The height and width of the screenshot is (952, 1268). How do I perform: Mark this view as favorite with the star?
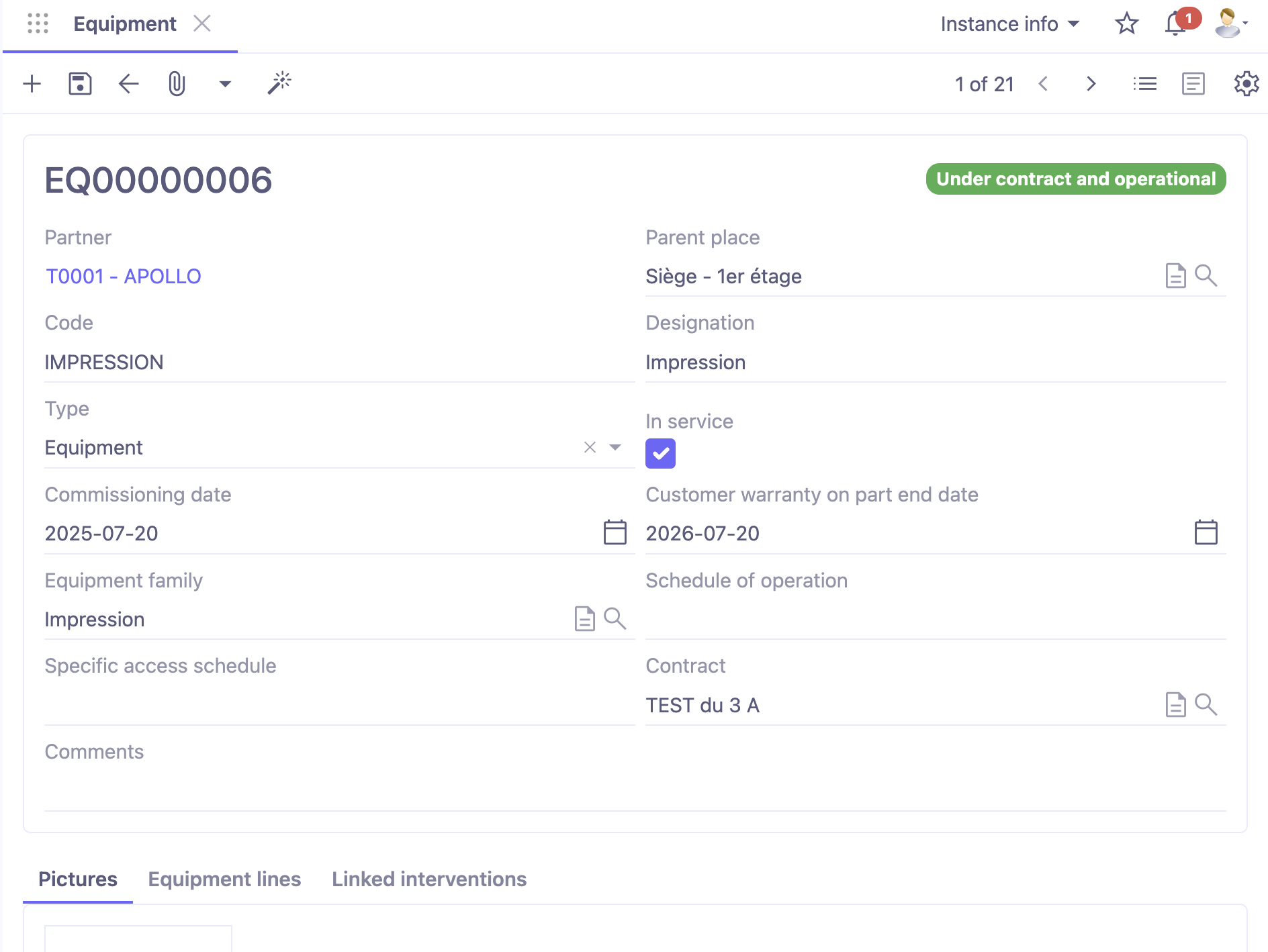click(x=1127, y=23)
